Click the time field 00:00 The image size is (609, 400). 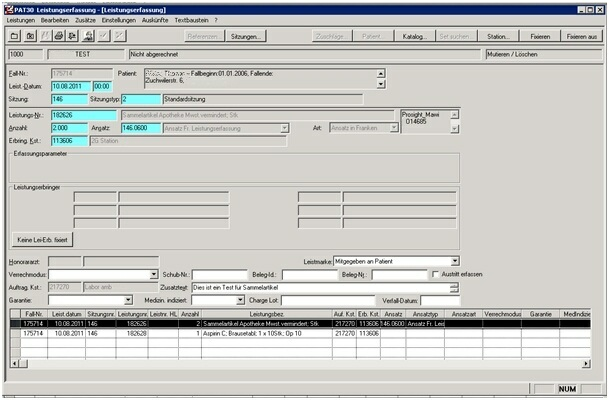103,86
